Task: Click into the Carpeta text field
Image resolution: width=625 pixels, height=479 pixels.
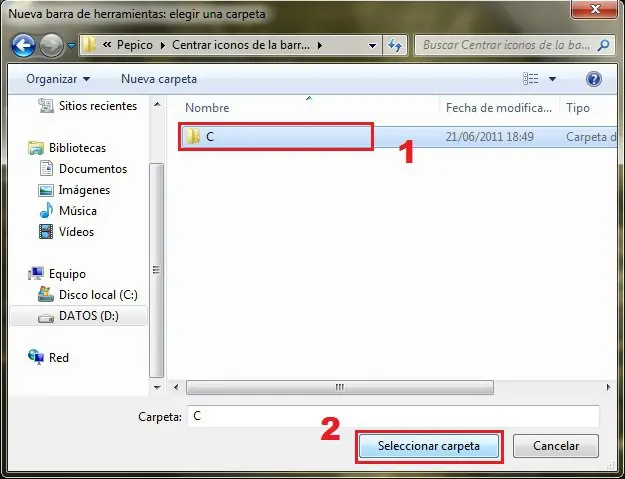Action: point(393,416)
